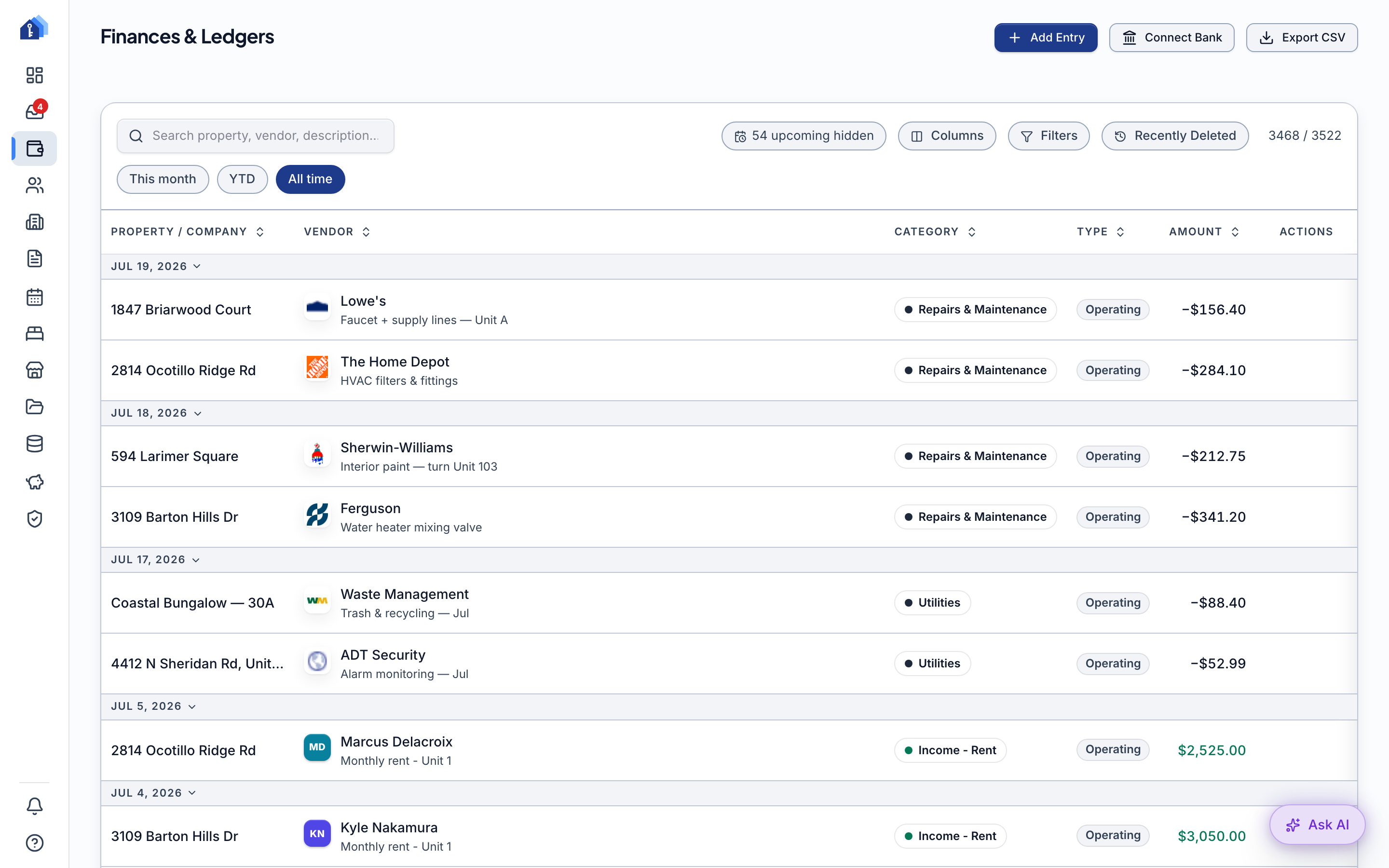Image resolution: width=1389 pixels, height=868 pixels.
Task: Select the All time range tab
Action: click(x=310, y=179)
